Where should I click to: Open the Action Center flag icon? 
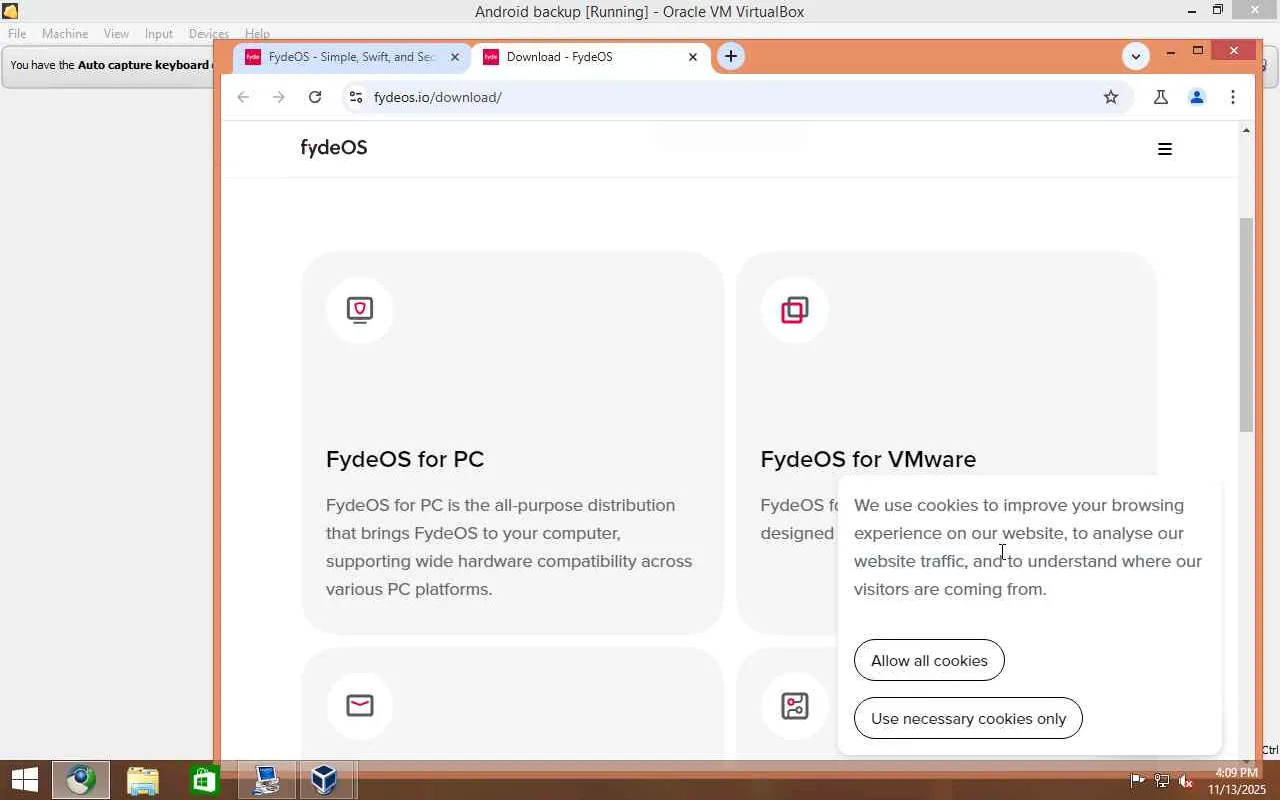(x=1137, y=780)
